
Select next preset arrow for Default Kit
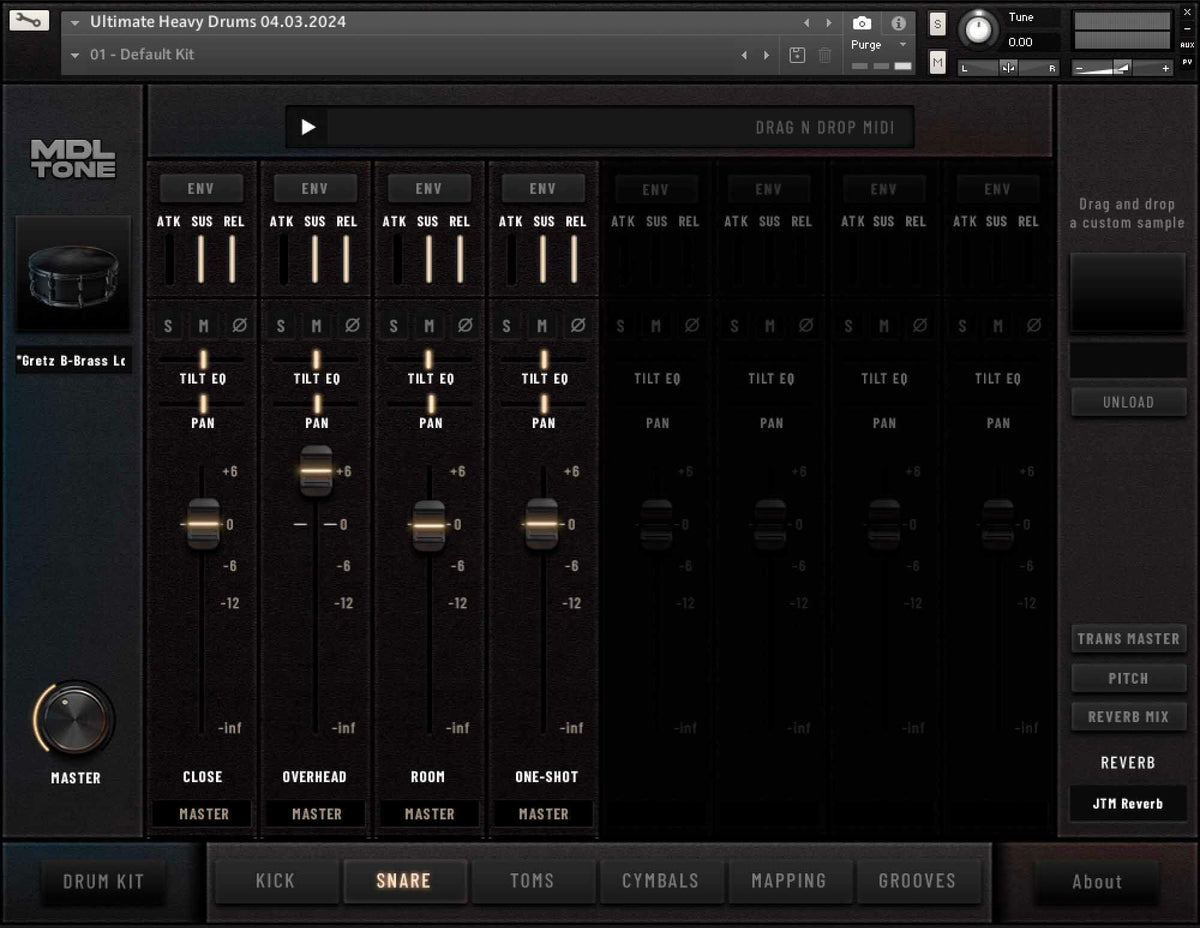(767, 55)
